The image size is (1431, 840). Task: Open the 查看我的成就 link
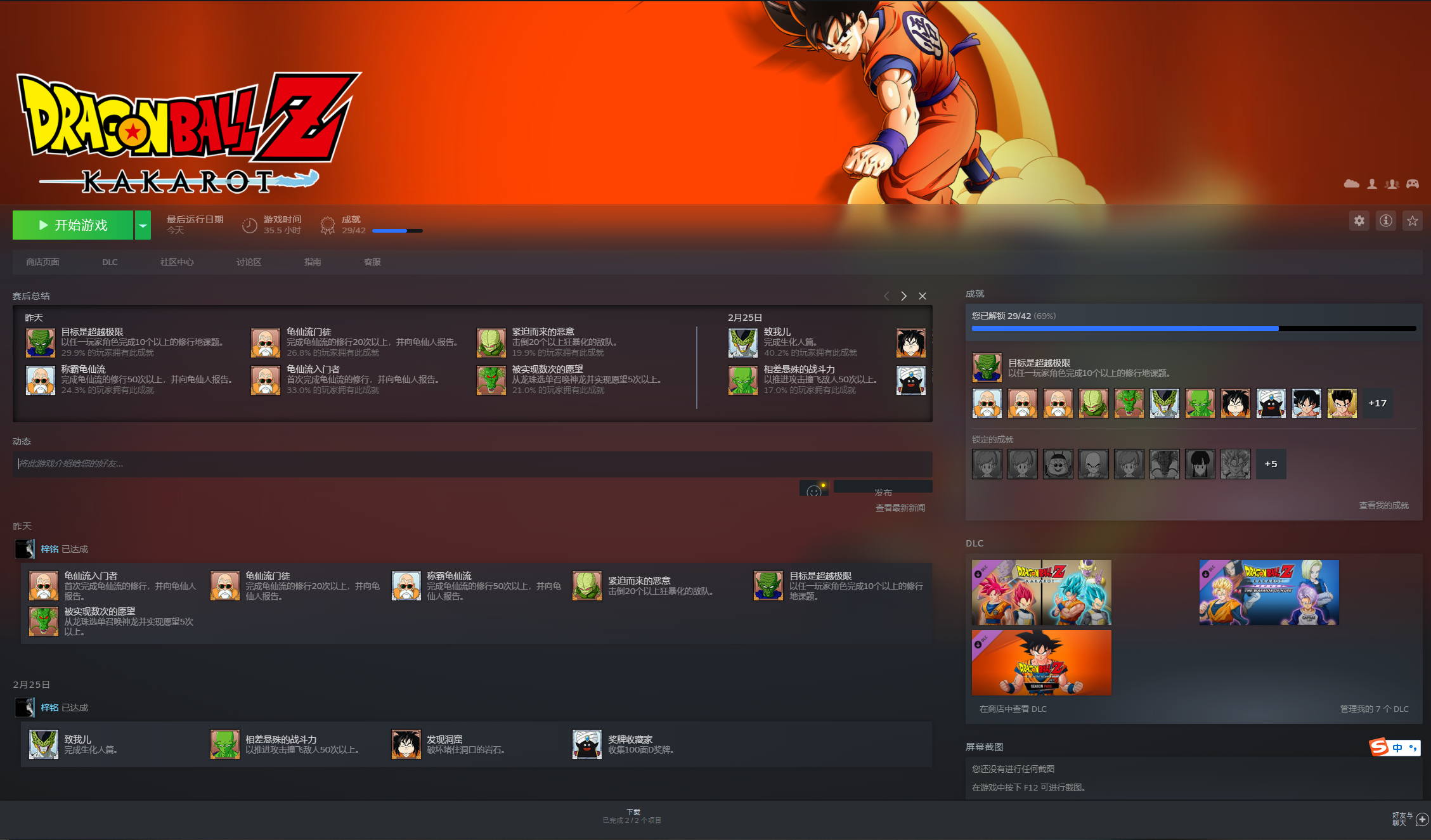(1383, 505)
